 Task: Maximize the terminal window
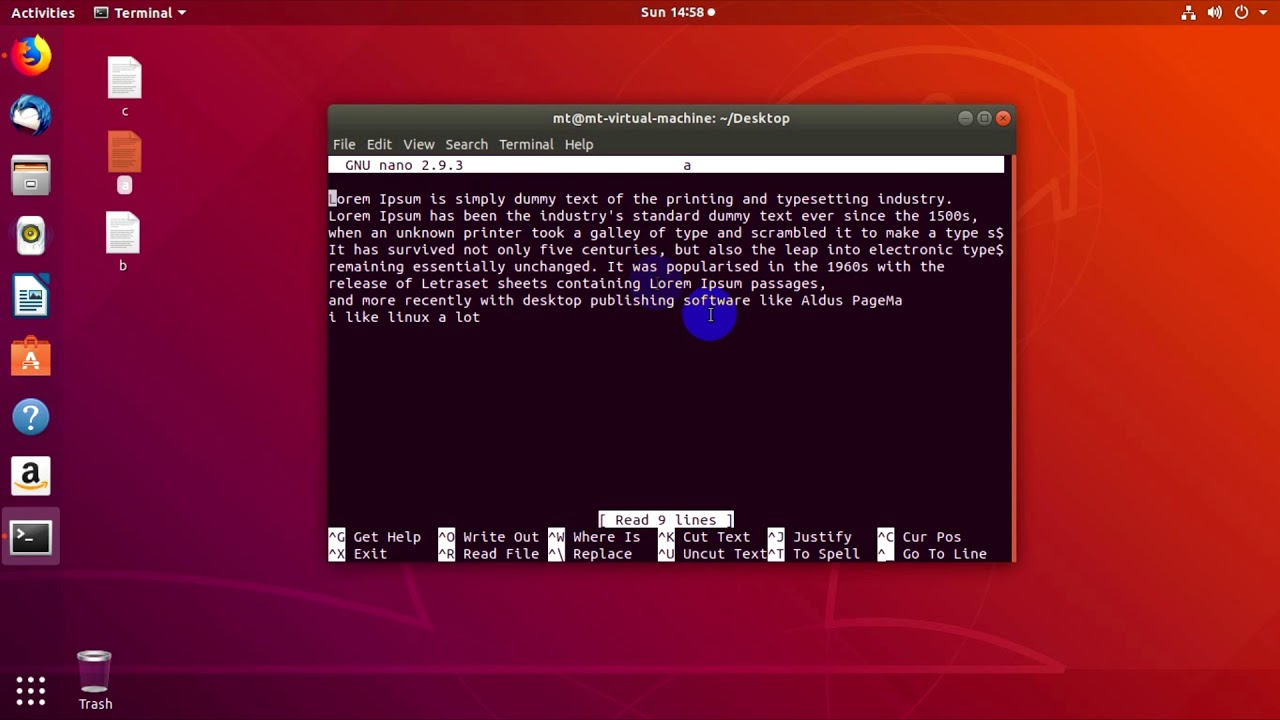point(984,118)
